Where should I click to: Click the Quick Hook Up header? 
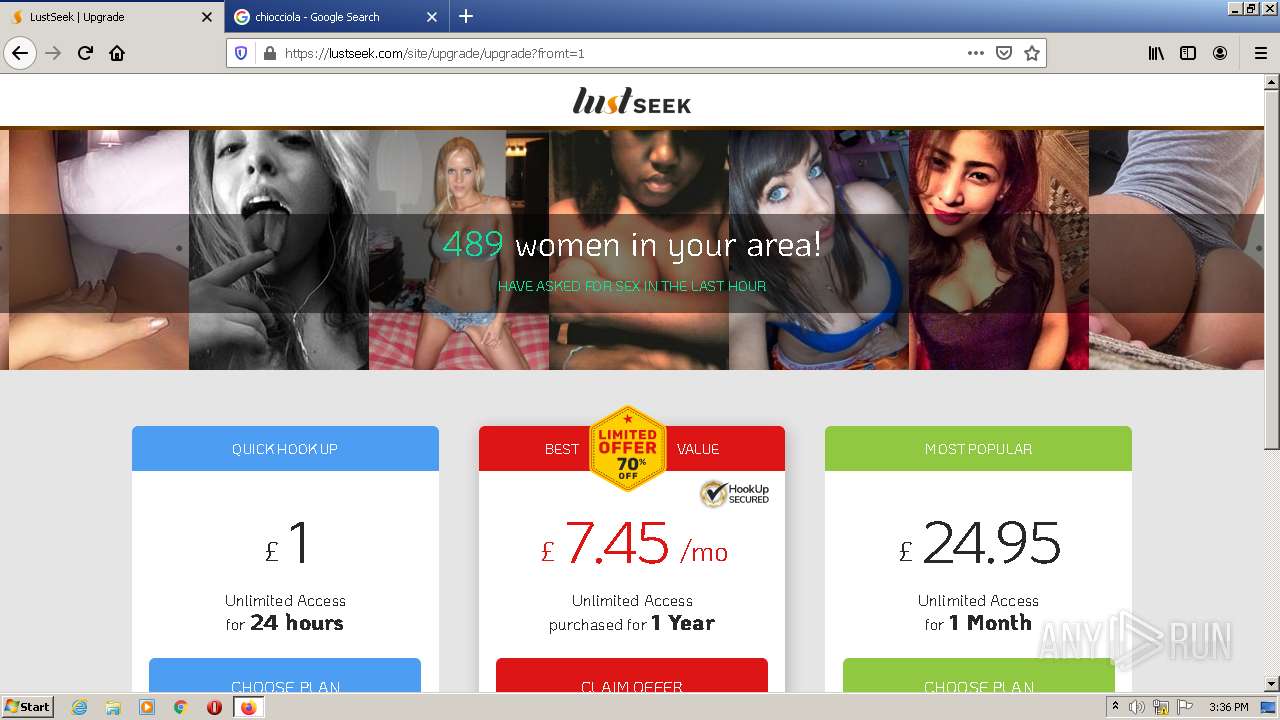(x=285, y=449)
